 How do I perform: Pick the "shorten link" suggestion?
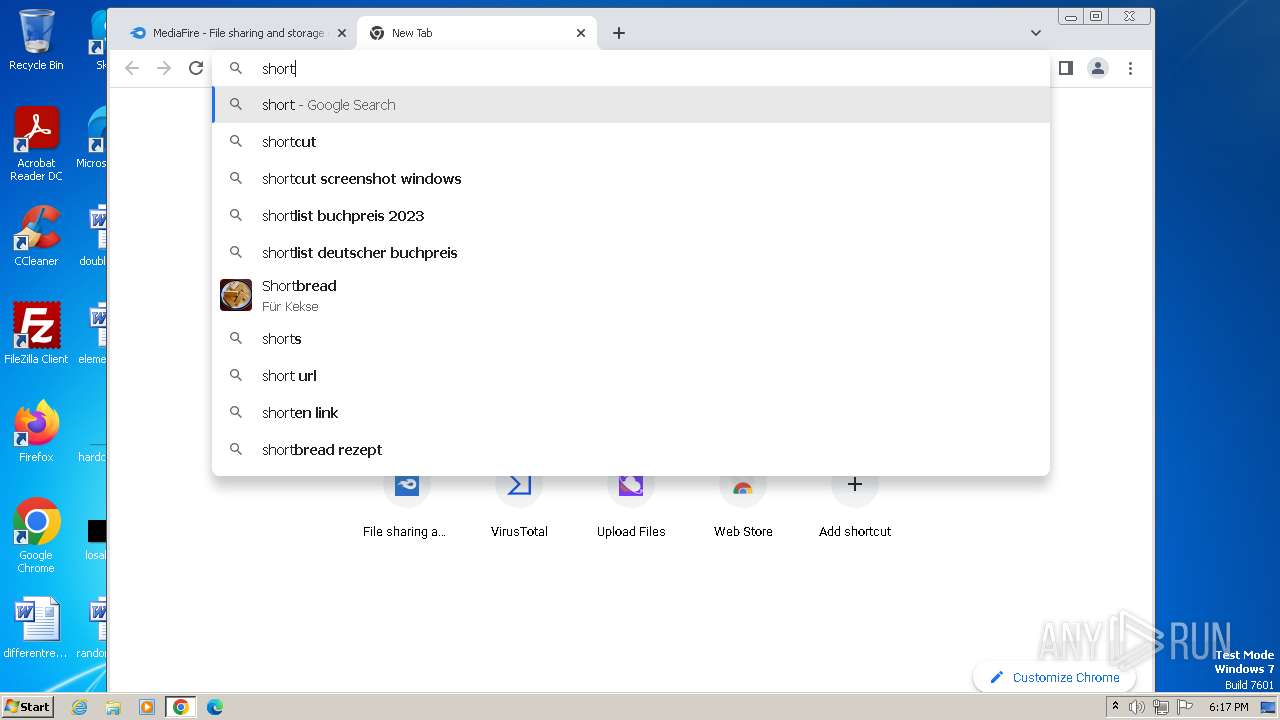631,413
